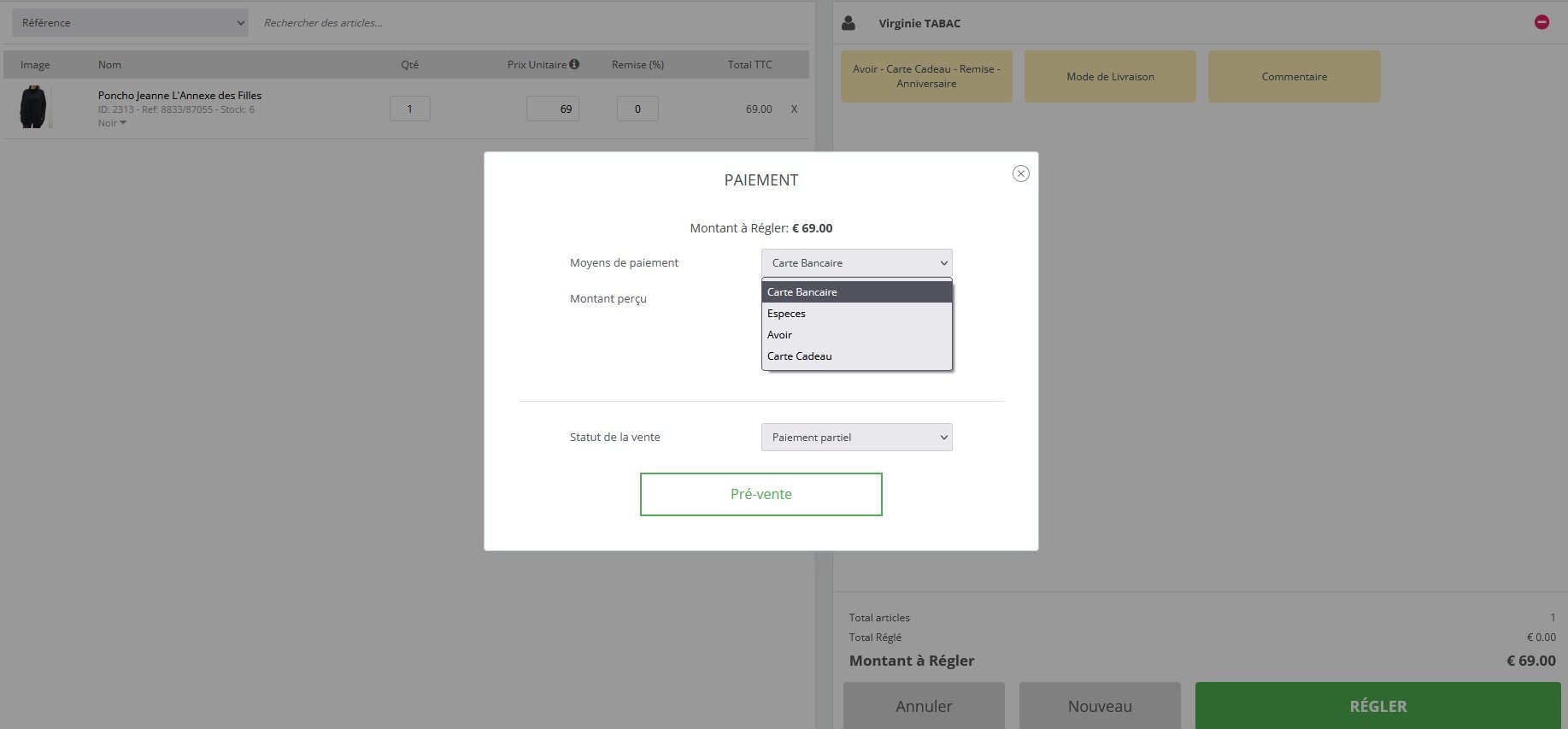Click the customer profile icon
This screenshot has height=729, width=1568.
tap(849, 23)
